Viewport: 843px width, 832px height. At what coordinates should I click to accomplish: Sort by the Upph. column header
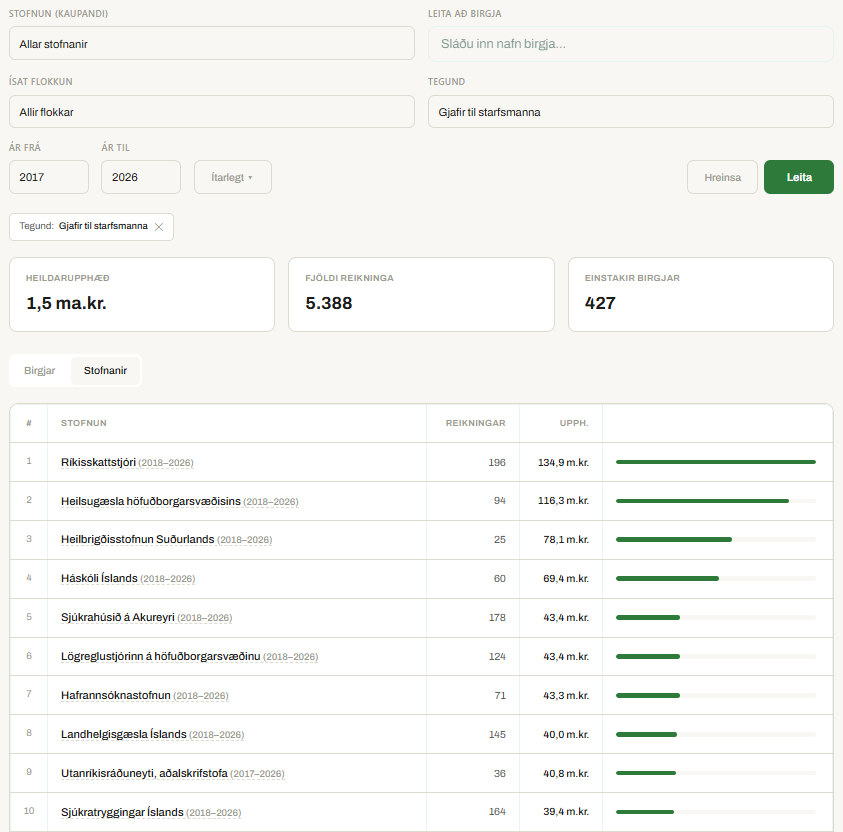[x=574, y=423]
